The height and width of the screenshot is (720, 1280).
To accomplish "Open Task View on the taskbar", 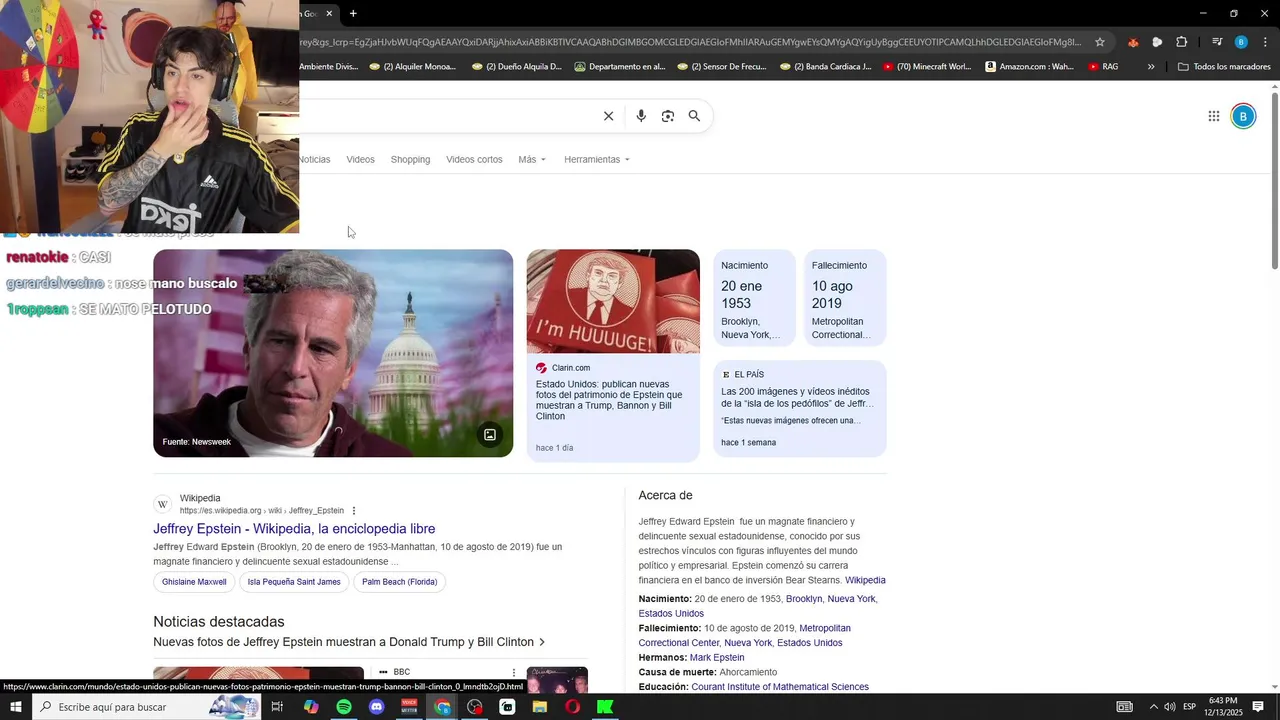I will (x=277, y=707).
